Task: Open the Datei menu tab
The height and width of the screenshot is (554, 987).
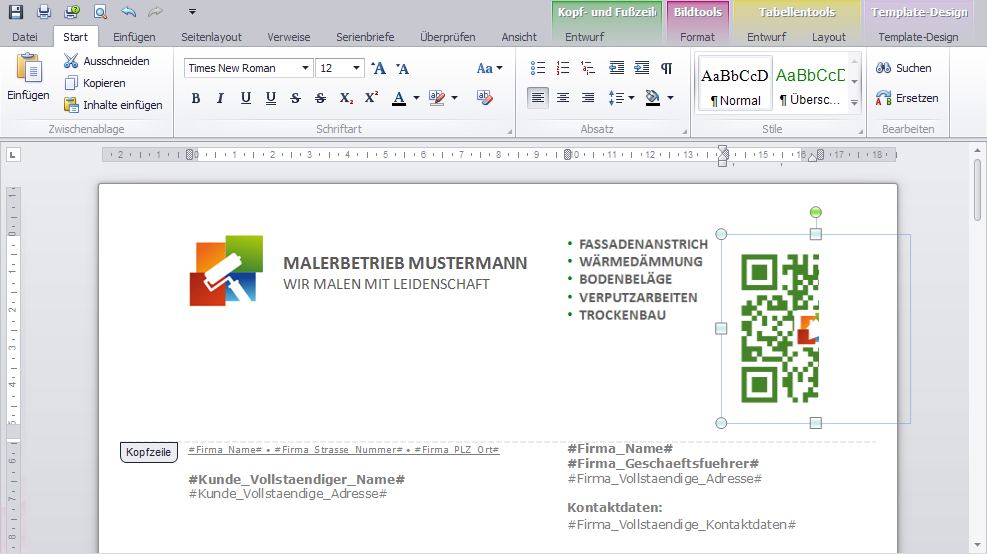Action: click(x=25, y=37)
